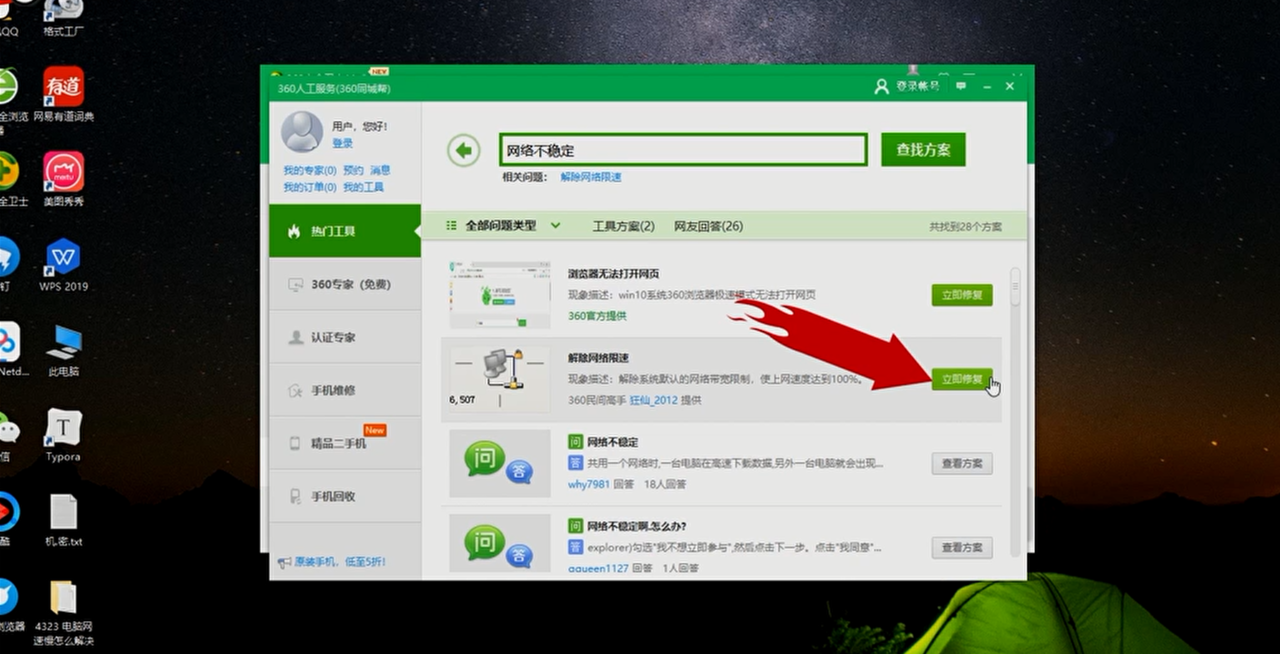Click the 登录 link under user greeting
The width and height of the screenshot is (1280, 654).
coord(342,143)
